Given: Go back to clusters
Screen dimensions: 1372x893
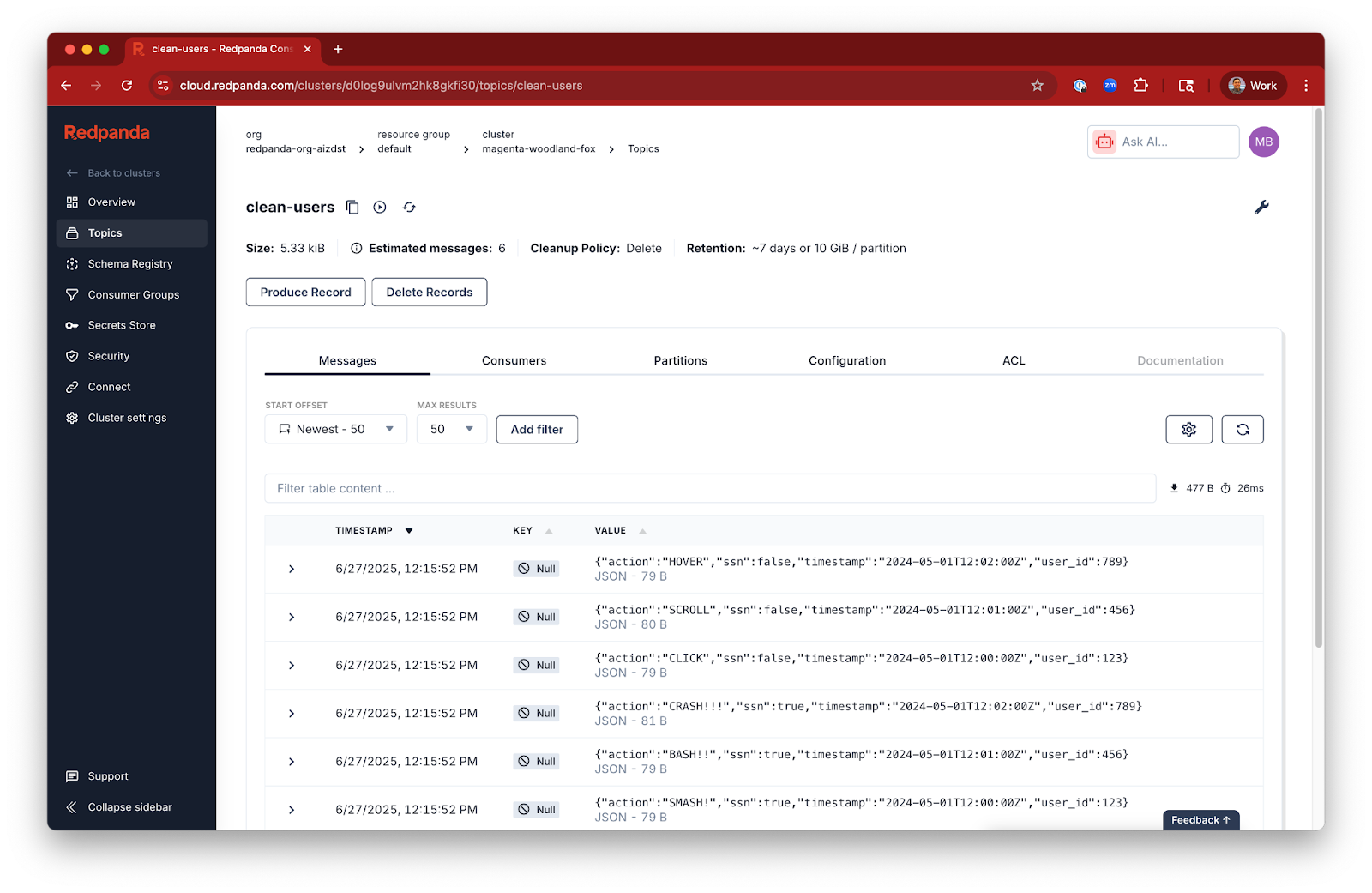Looking at the screenshot, I should point(114,173).
